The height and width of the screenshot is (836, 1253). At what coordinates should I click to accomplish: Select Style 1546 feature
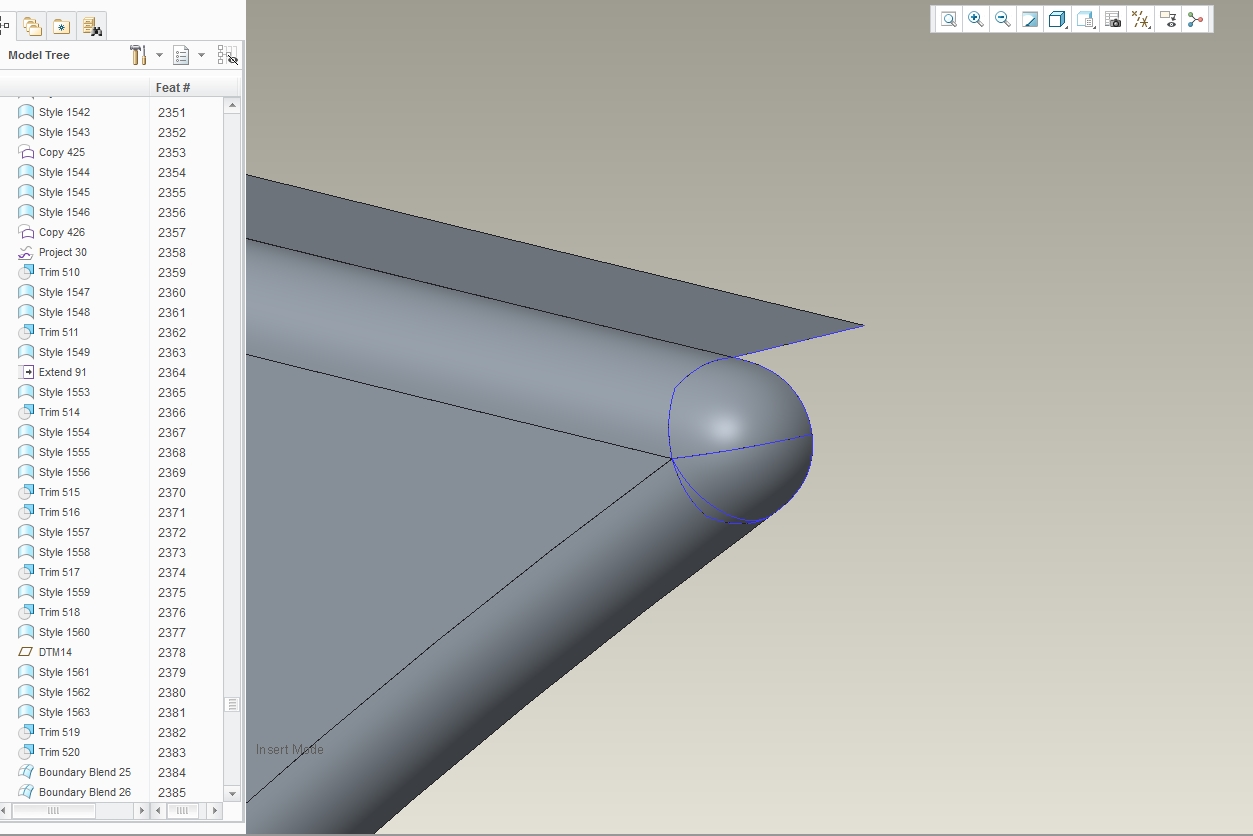click(x=64, y=212)
